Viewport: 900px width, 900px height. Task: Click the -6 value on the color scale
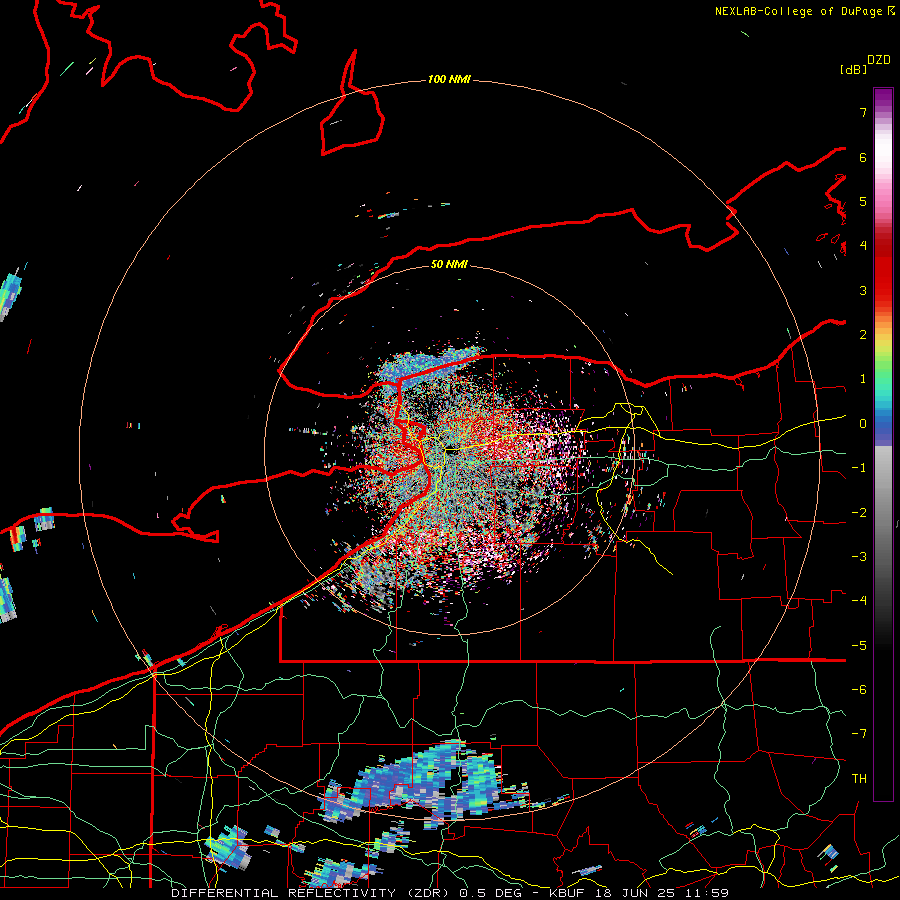click(x=859, y=690)
